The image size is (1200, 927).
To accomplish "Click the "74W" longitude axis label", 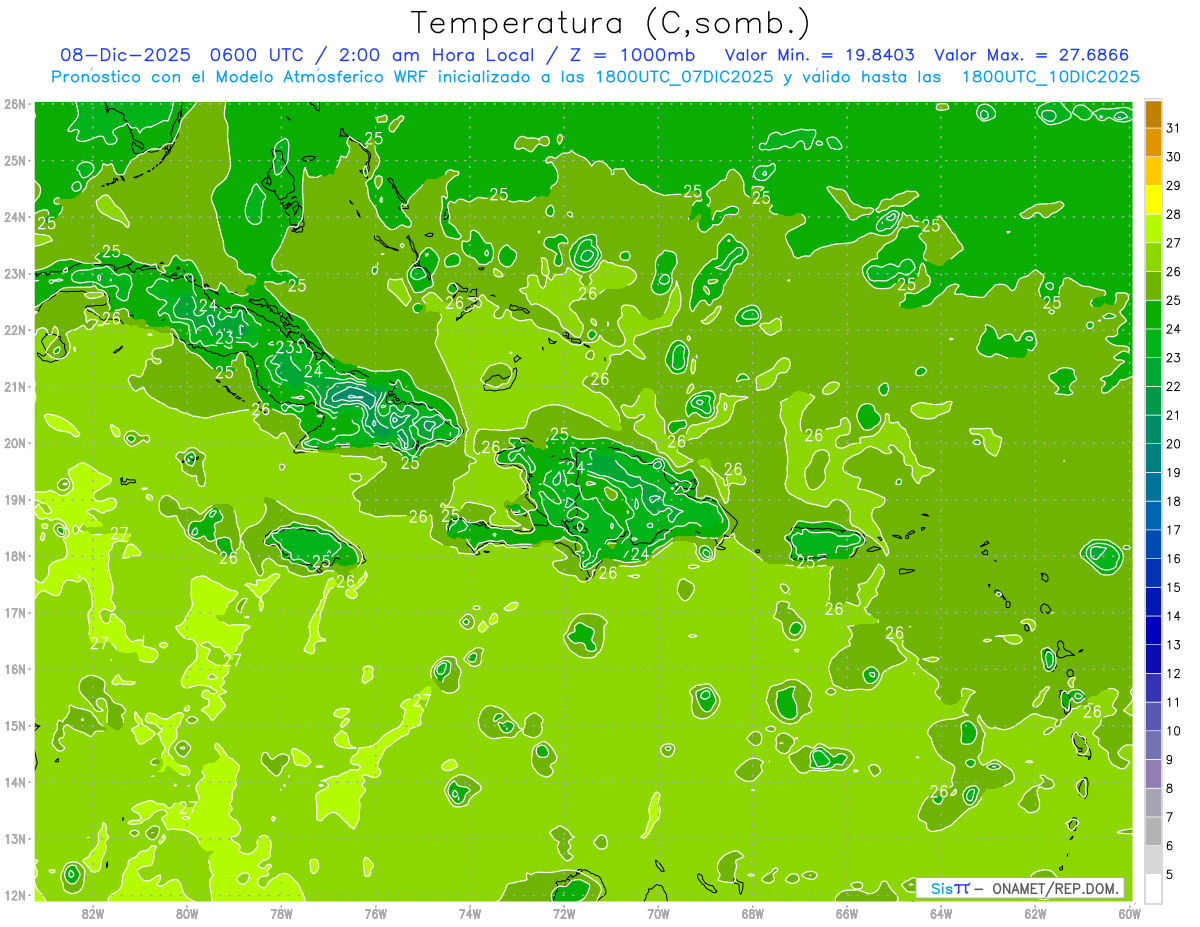I will (x=470, y=913).
